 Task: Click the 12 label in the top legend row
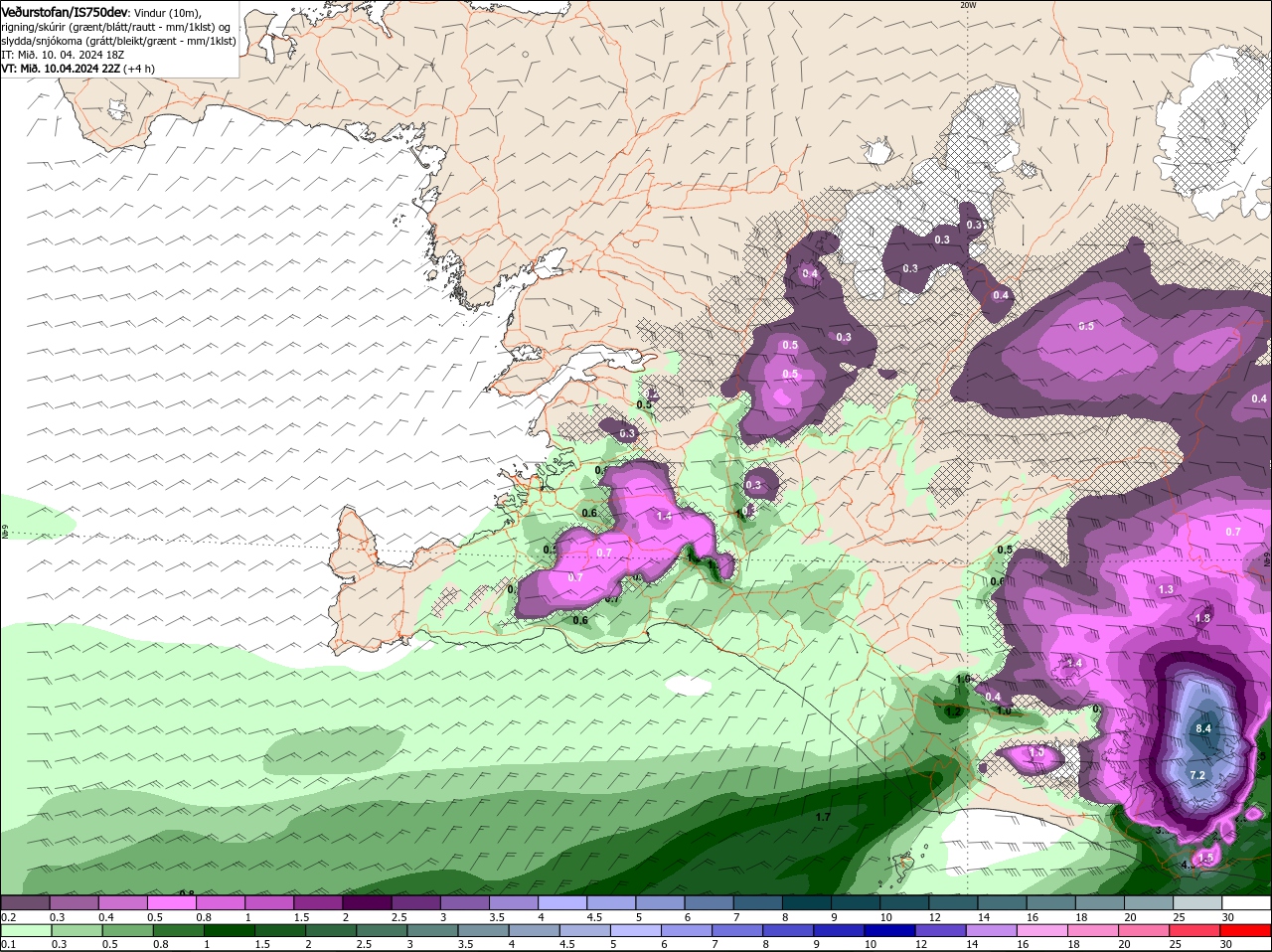(934, 917)
